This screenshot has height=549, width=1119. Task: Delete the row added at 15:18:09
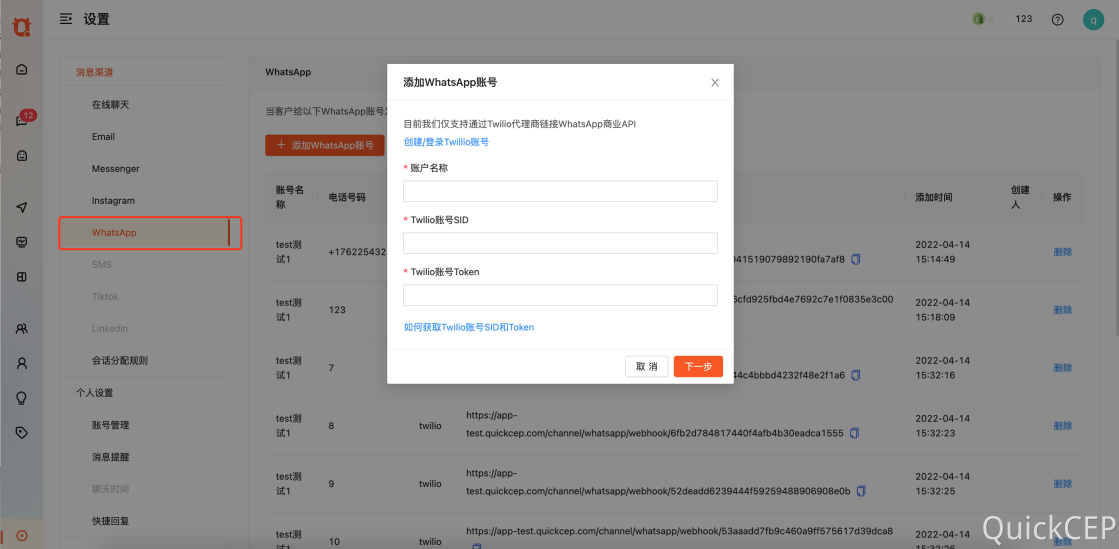coord(1063,310)
